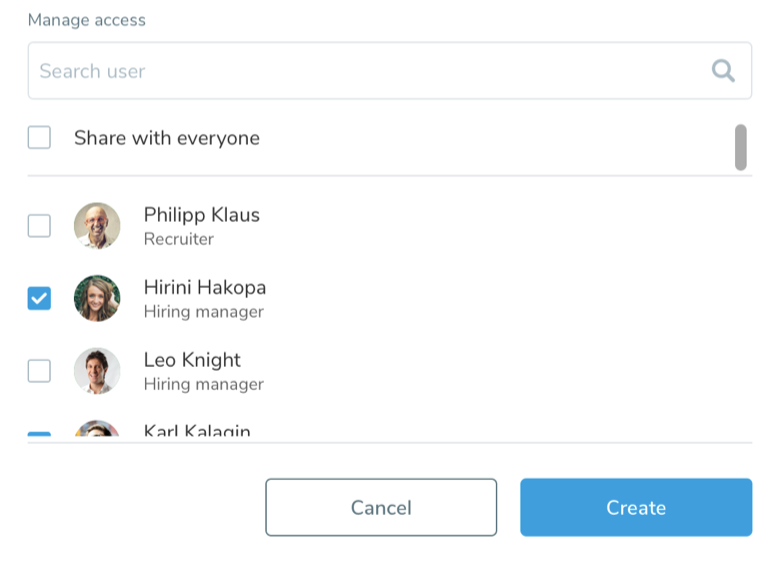Toggle Karl Kalagin's partially visible checkbox
Screen dimensions: 778x562
(x=39, y=435)
